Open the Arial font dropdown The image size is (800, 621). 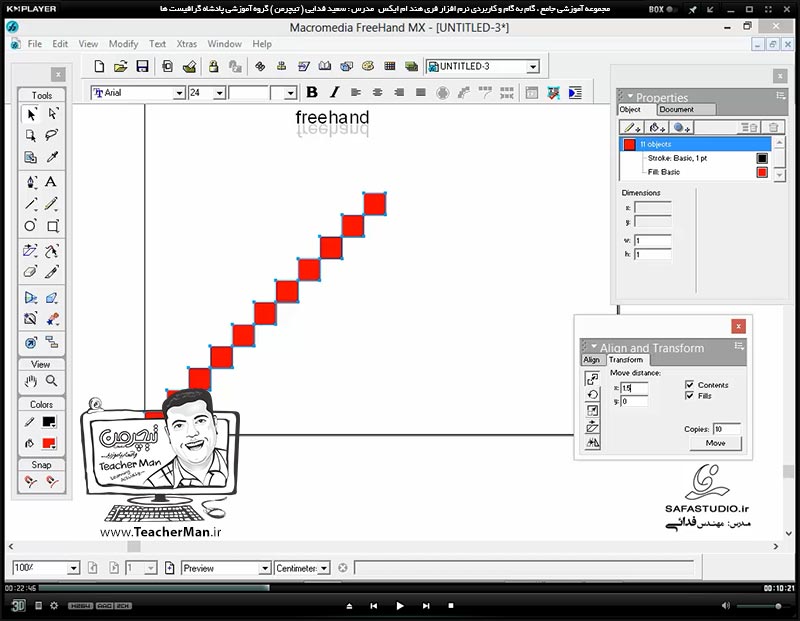(x=179, y=93)
